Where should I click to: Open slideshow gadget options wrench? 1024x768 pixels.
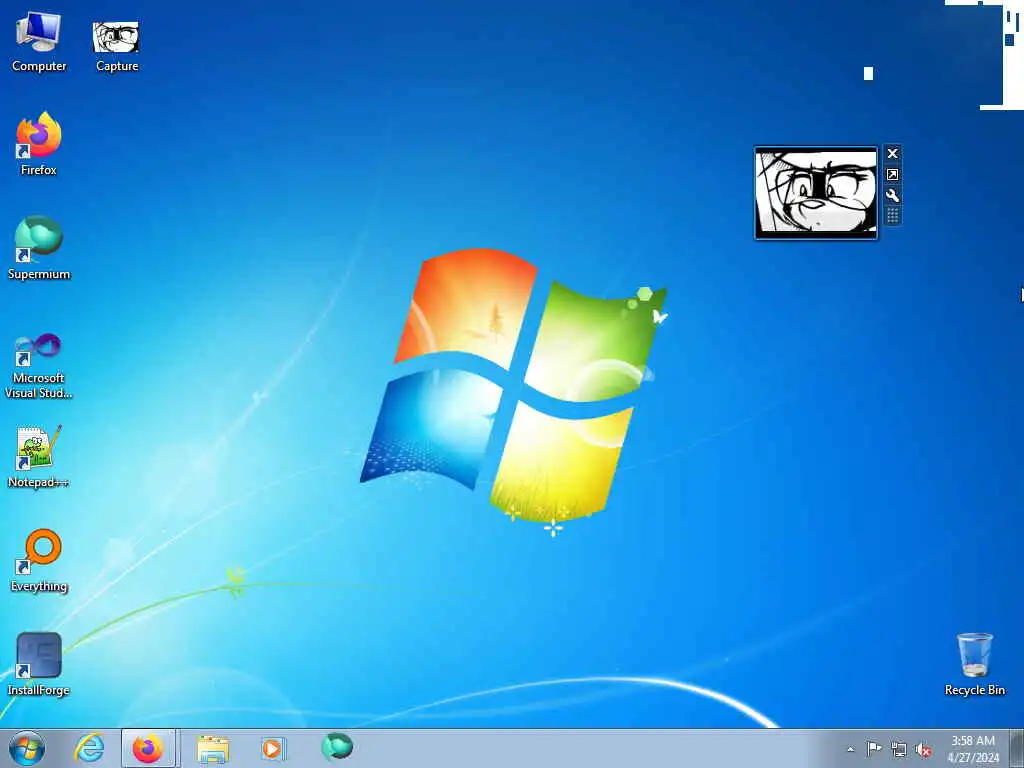pos(892,195)
